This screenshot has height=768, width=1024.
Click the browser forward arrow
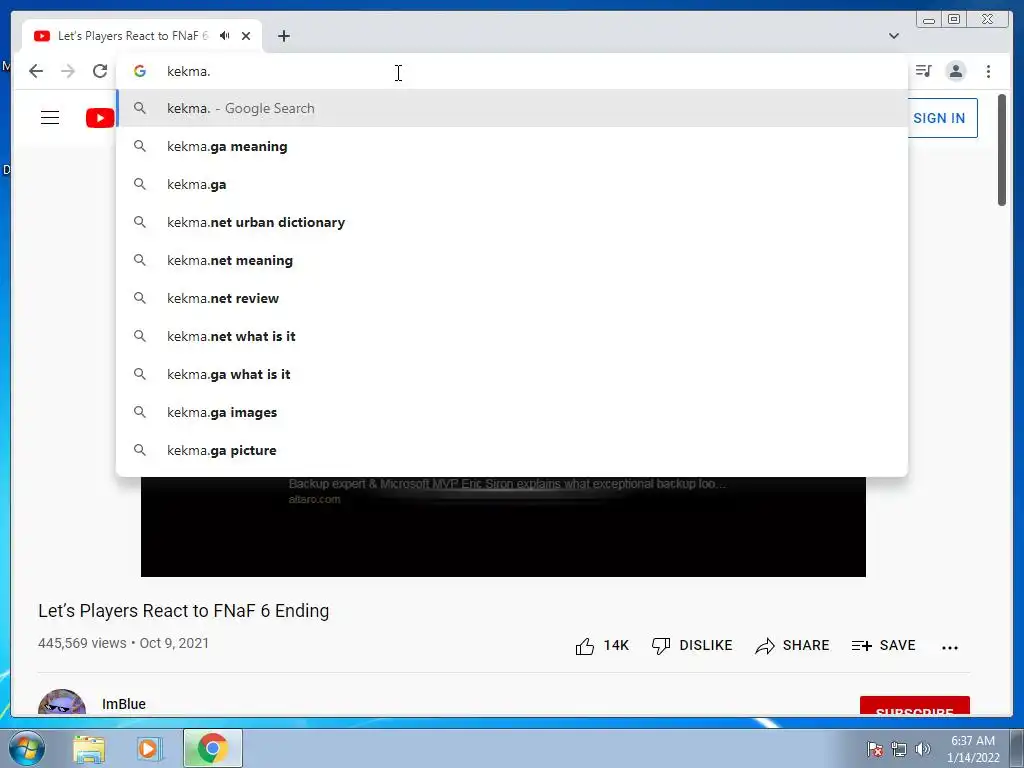click(x=68, y=71)
